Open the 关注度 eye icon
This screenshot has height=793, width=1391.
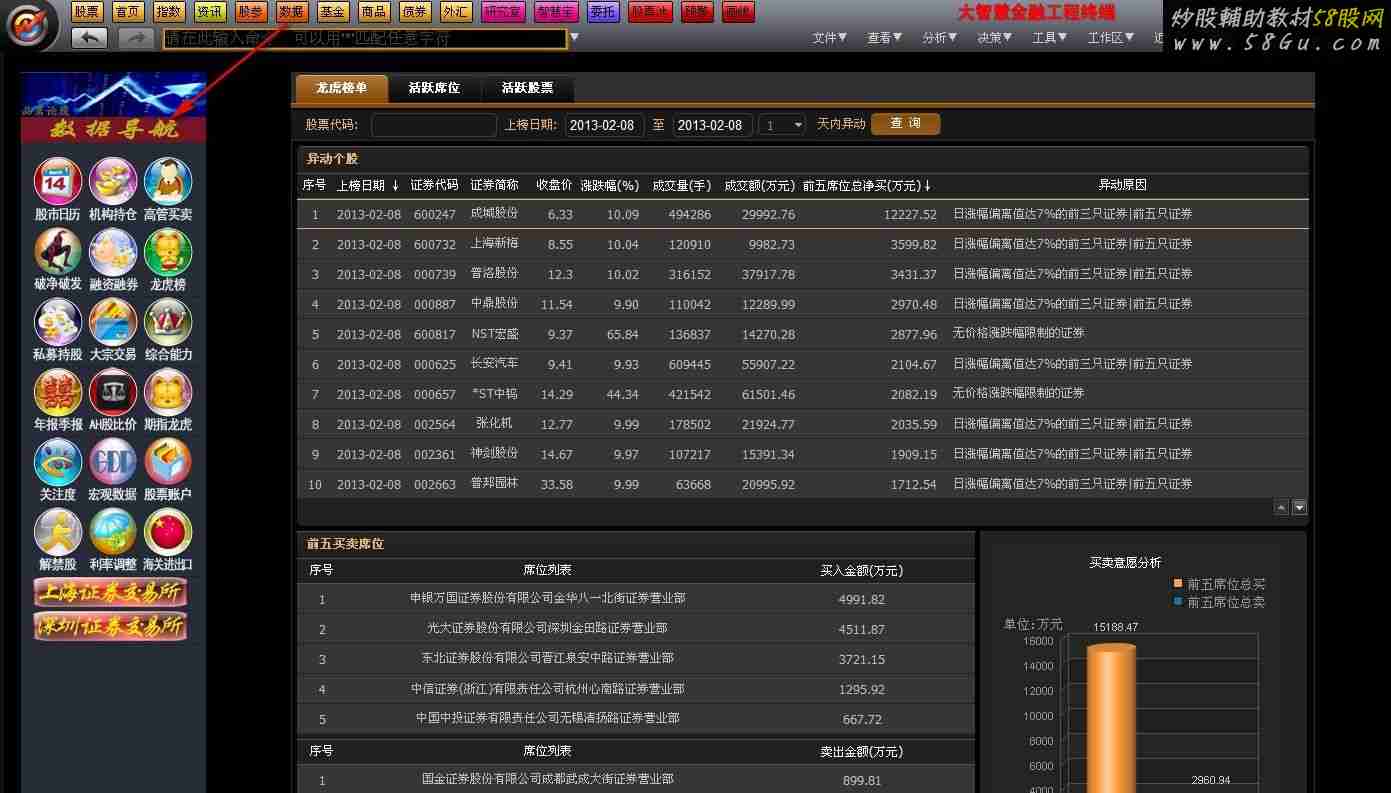tap(58, 462)
